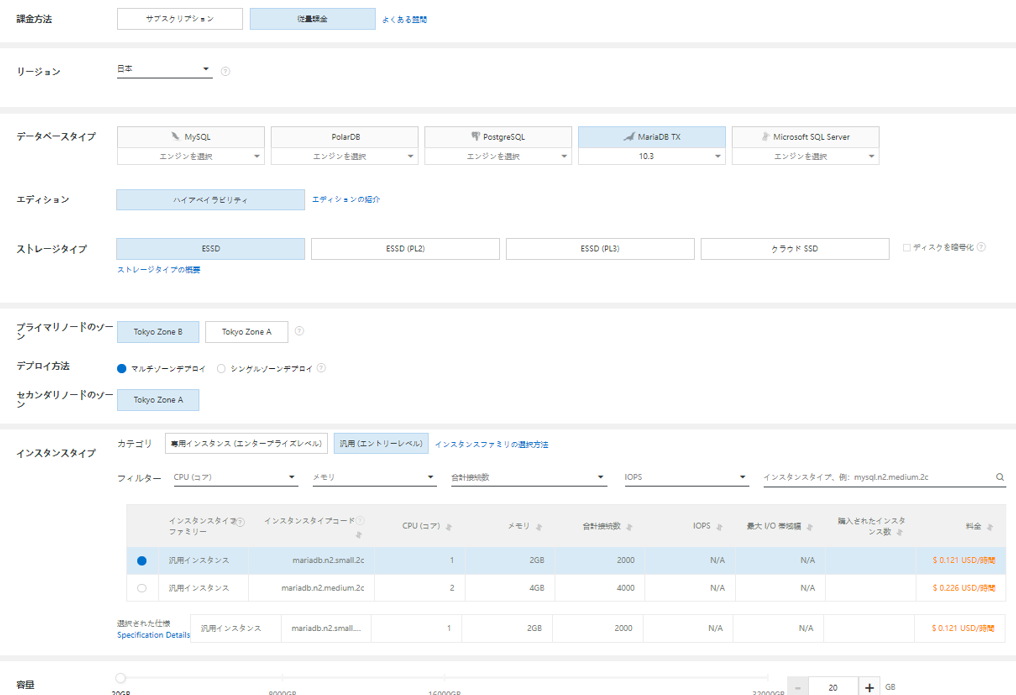Click help icon beside disk encryption checkbox
This screenshot has width=1016, height=695.
coord(981,247)
